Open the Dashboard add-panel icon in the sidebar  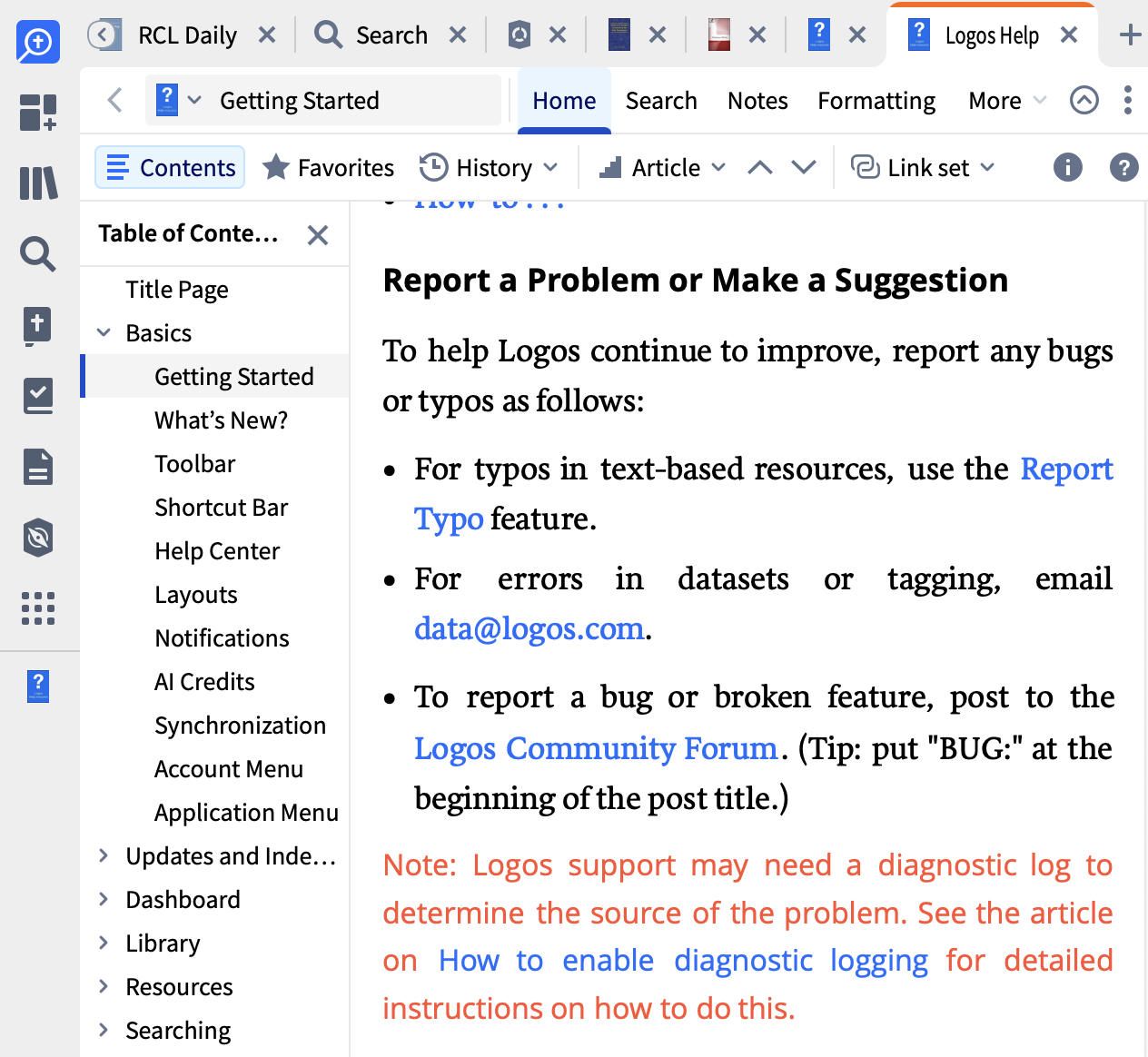[x=38, y=113]
